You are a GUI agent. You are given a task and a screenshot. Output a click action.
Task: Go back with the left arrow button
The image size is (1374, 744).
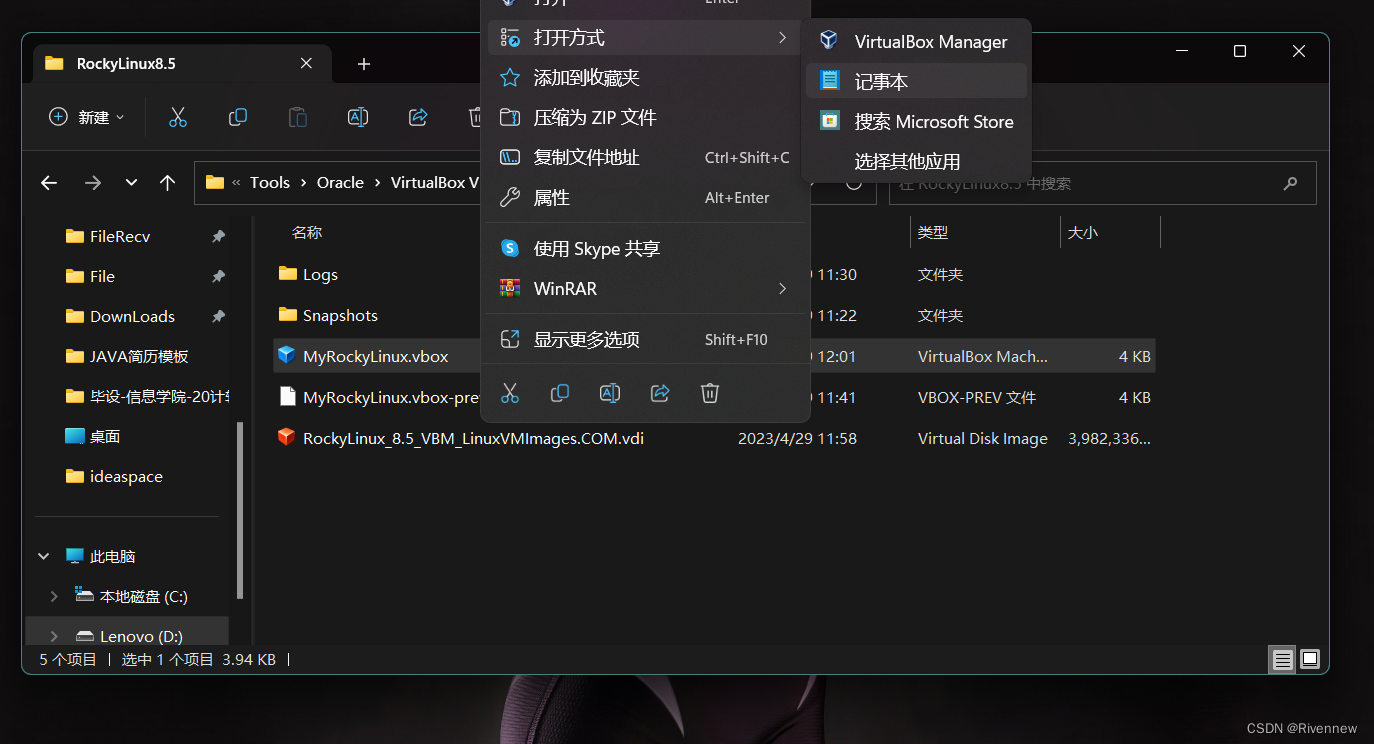click(x=49, y=183)
